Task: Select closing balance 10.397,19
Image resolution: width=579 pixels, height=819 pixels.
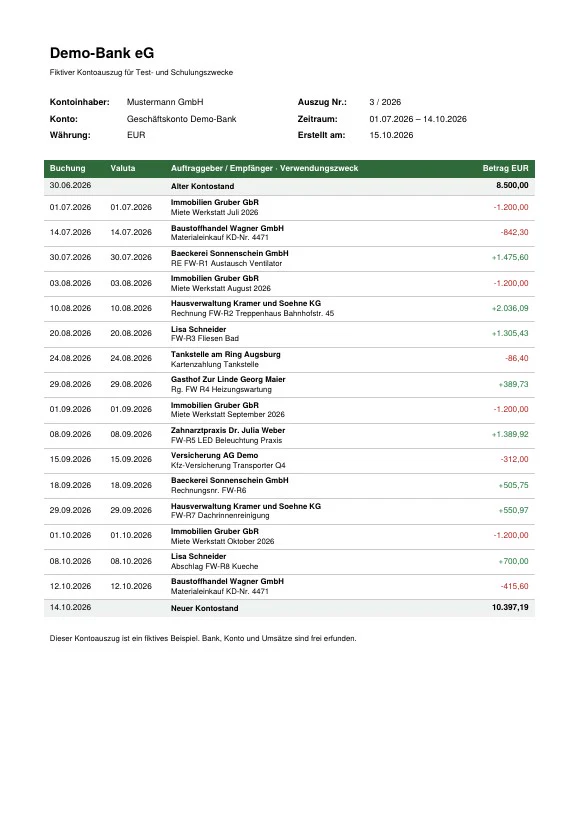Action: pyautogui.click(x=510, y=607)
